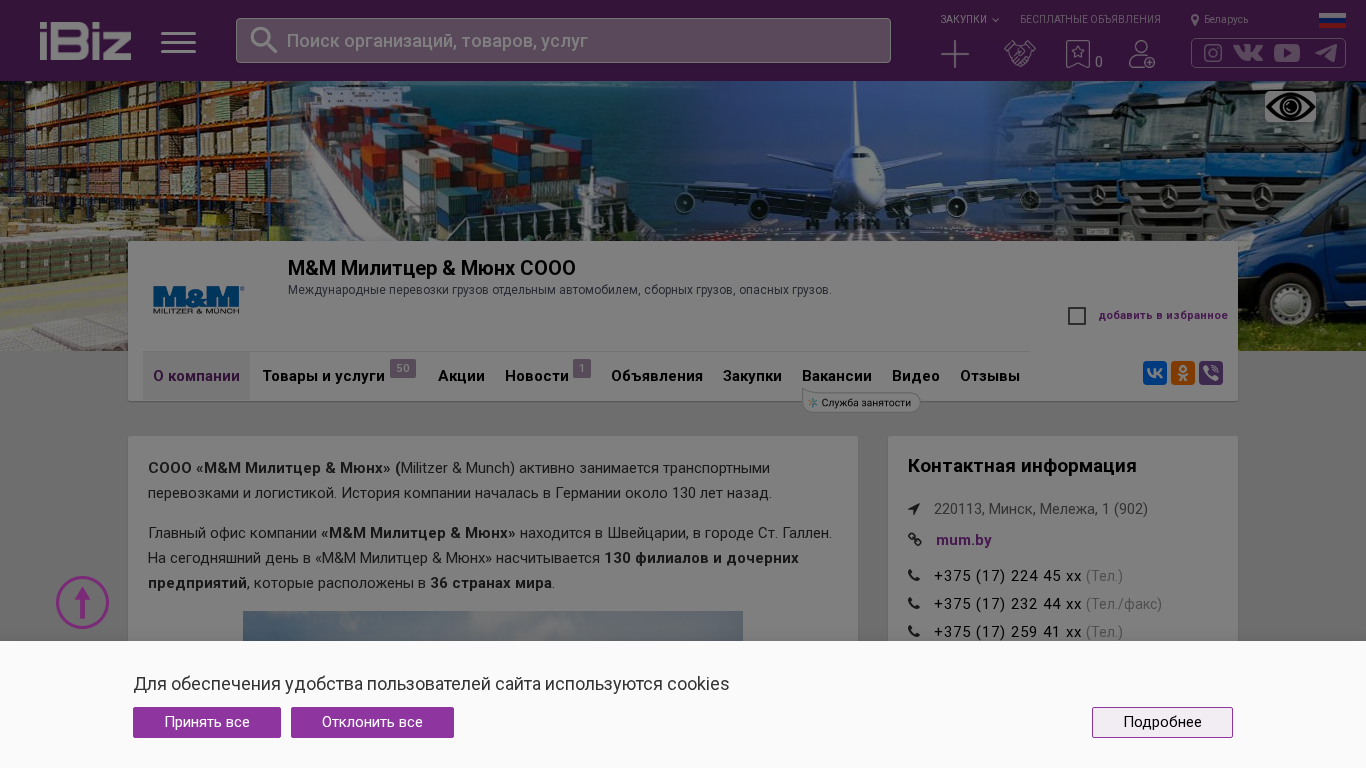
Task: Click 'Подробнее' cookies details button
Action: click(1162, 722)
